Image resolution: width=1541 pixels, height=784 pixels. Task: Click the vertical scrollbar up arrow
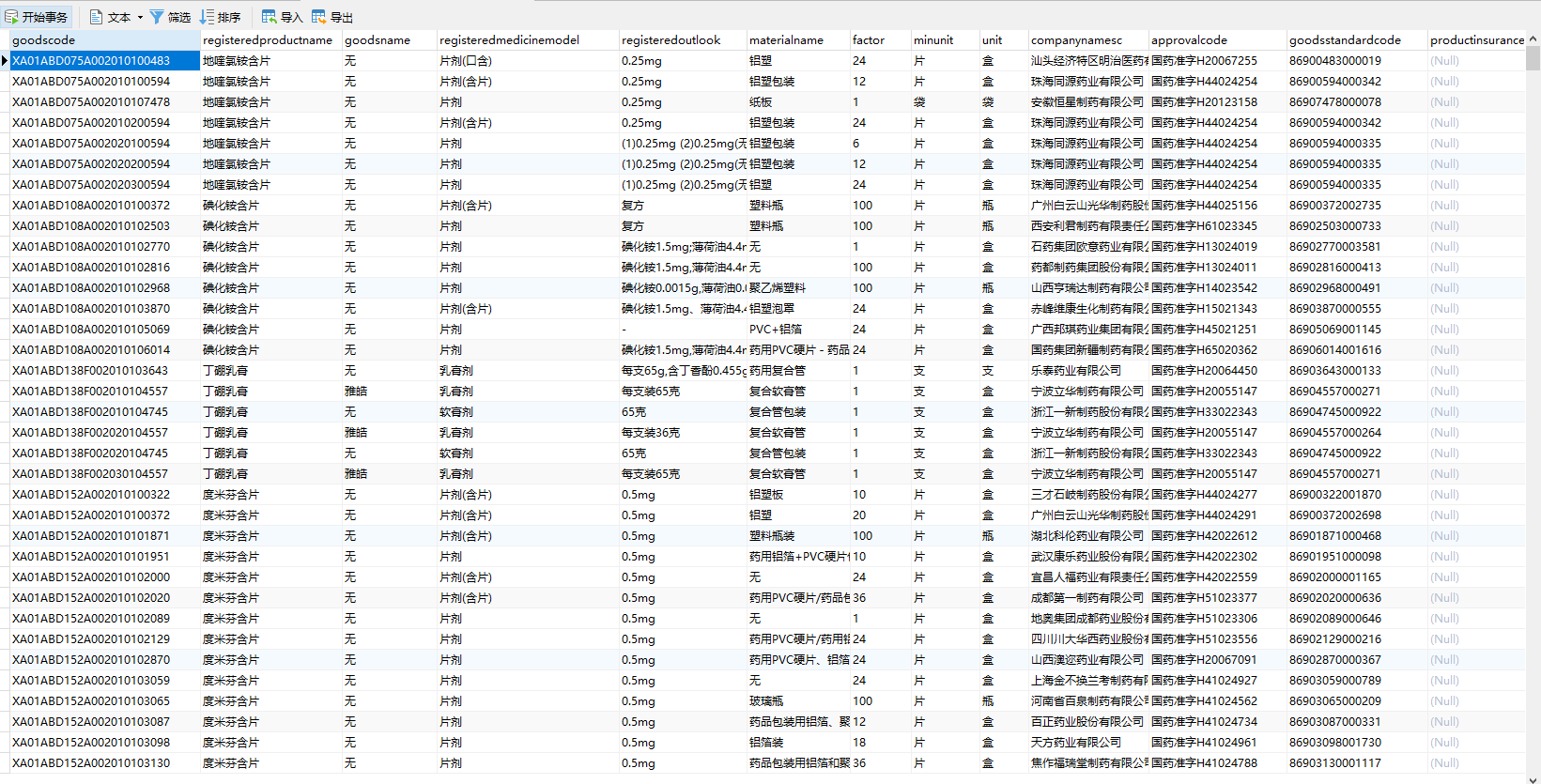[x=1533, y=39]
